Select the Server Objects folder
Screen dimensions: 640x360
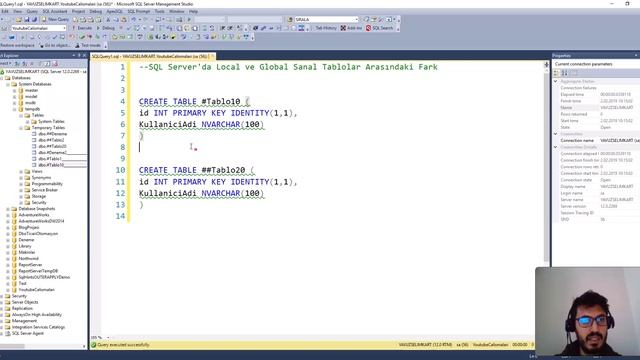tap(25, 302)
